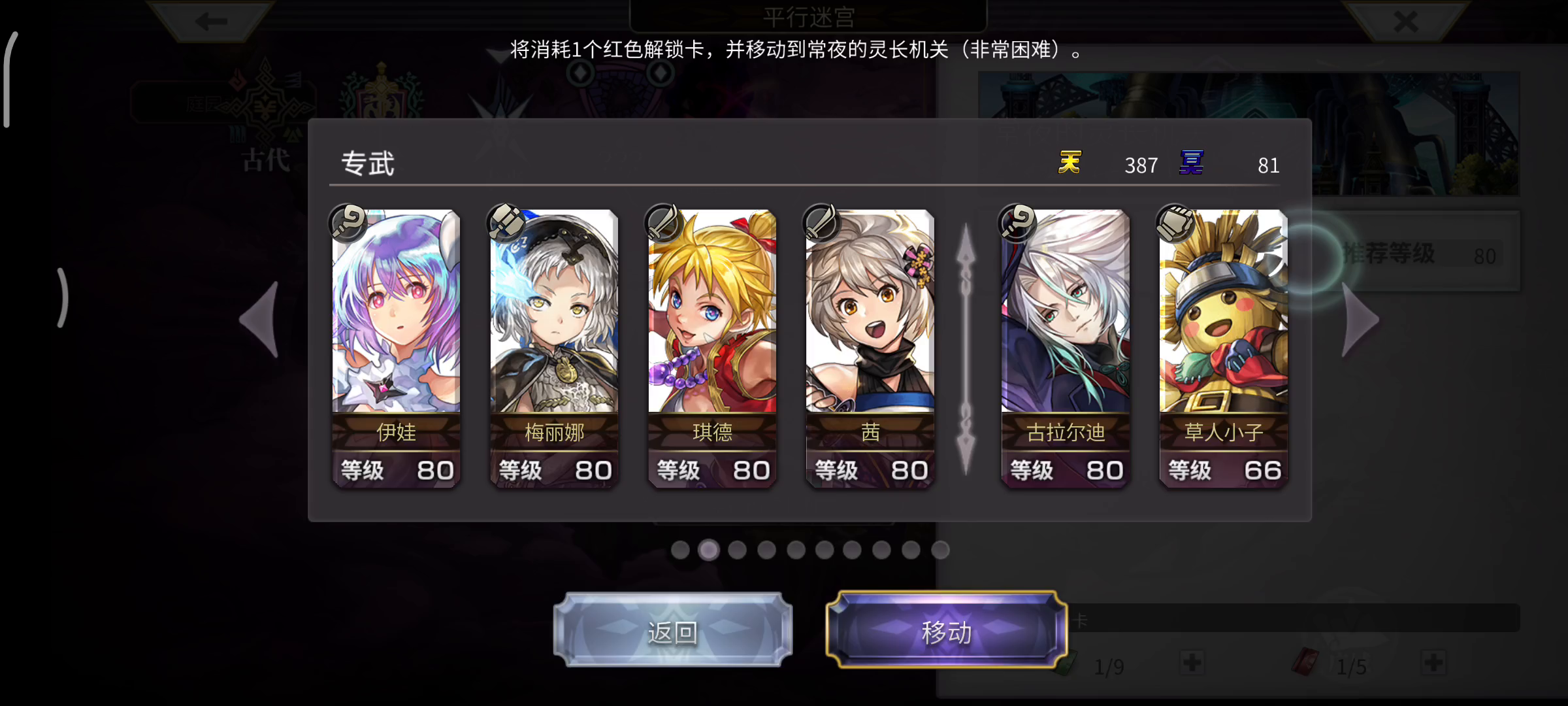The height and width of the screenshot is (706, 1568).
Task: Click the back arrow at the top left
Action: (210, 22)
